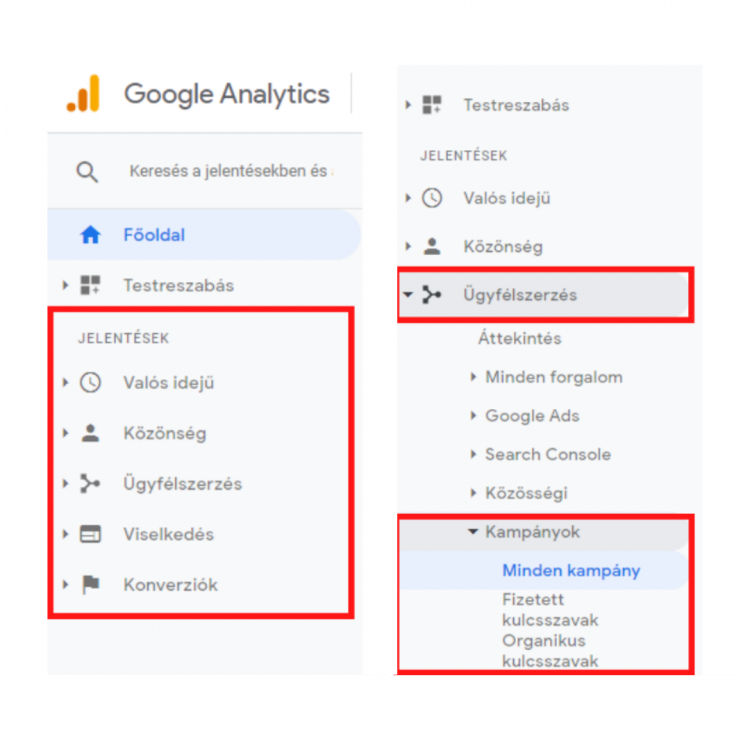This screenshot has width=750, height=750.
Task: Expand the Konverziók section arrow
Action: (65, 584)
